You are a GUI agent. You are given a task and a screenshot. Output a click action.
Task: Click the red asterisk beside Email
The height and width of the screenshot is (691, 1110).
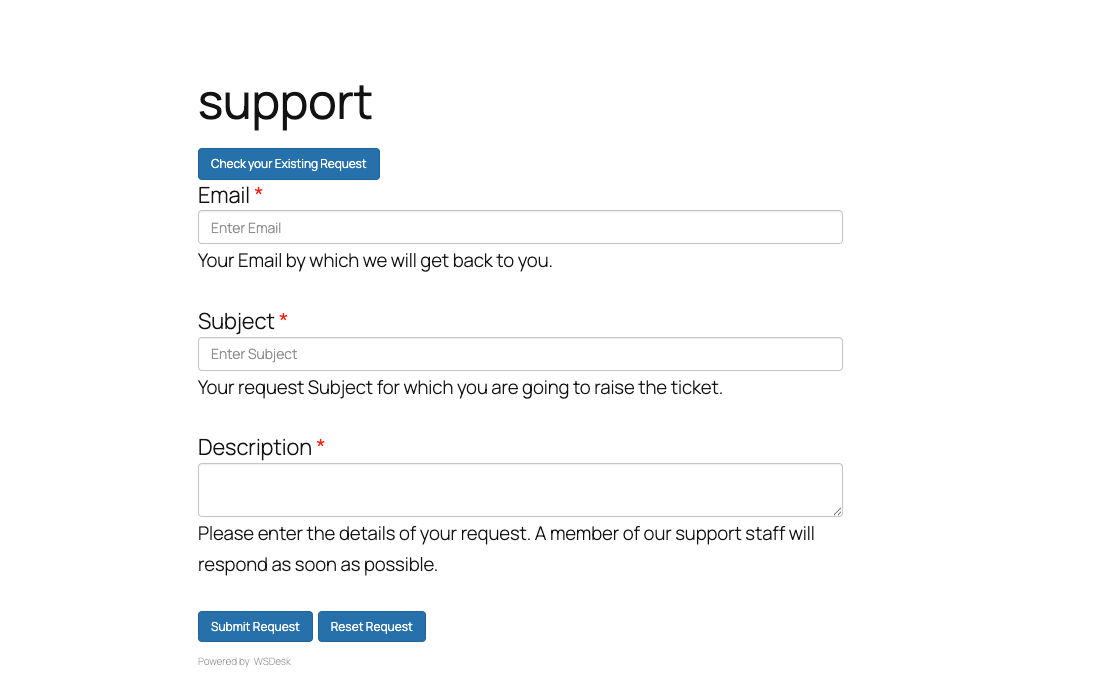click(x=259, y=193)
